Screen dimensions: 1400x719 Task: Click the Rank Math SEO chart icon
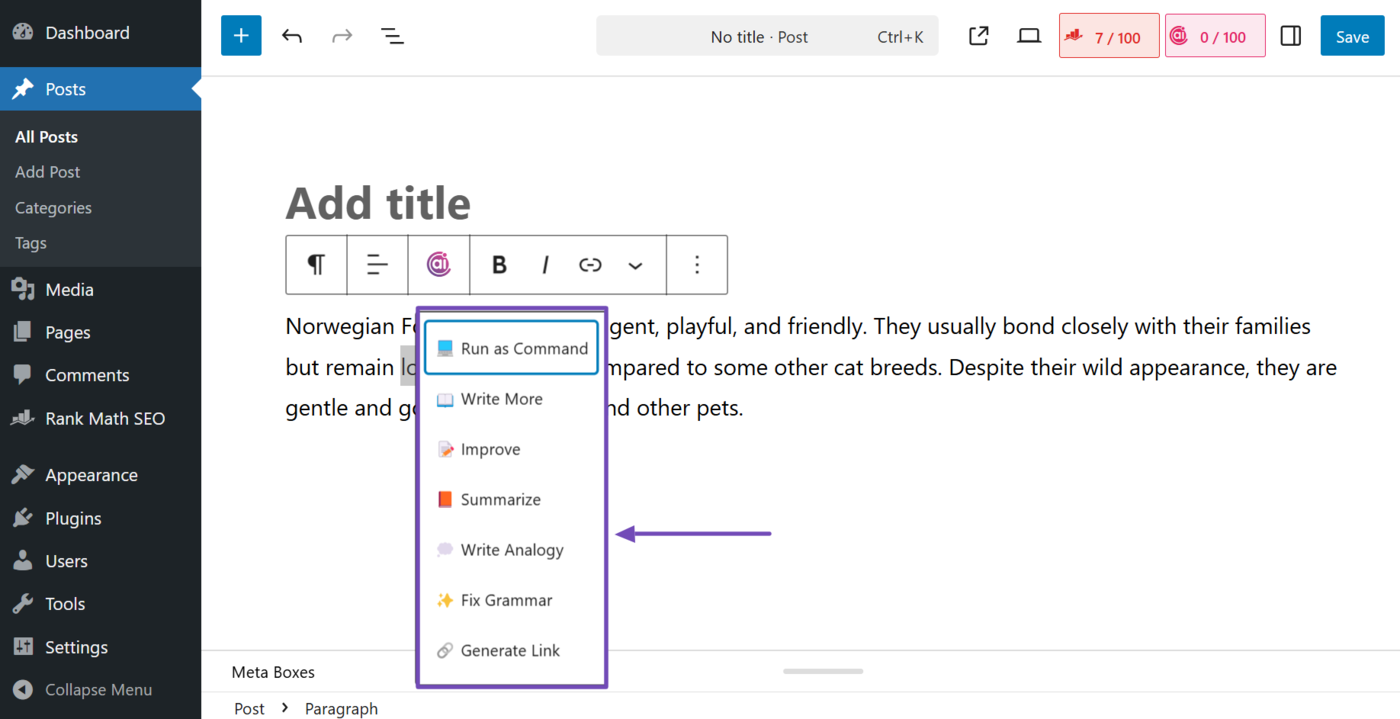23,418
